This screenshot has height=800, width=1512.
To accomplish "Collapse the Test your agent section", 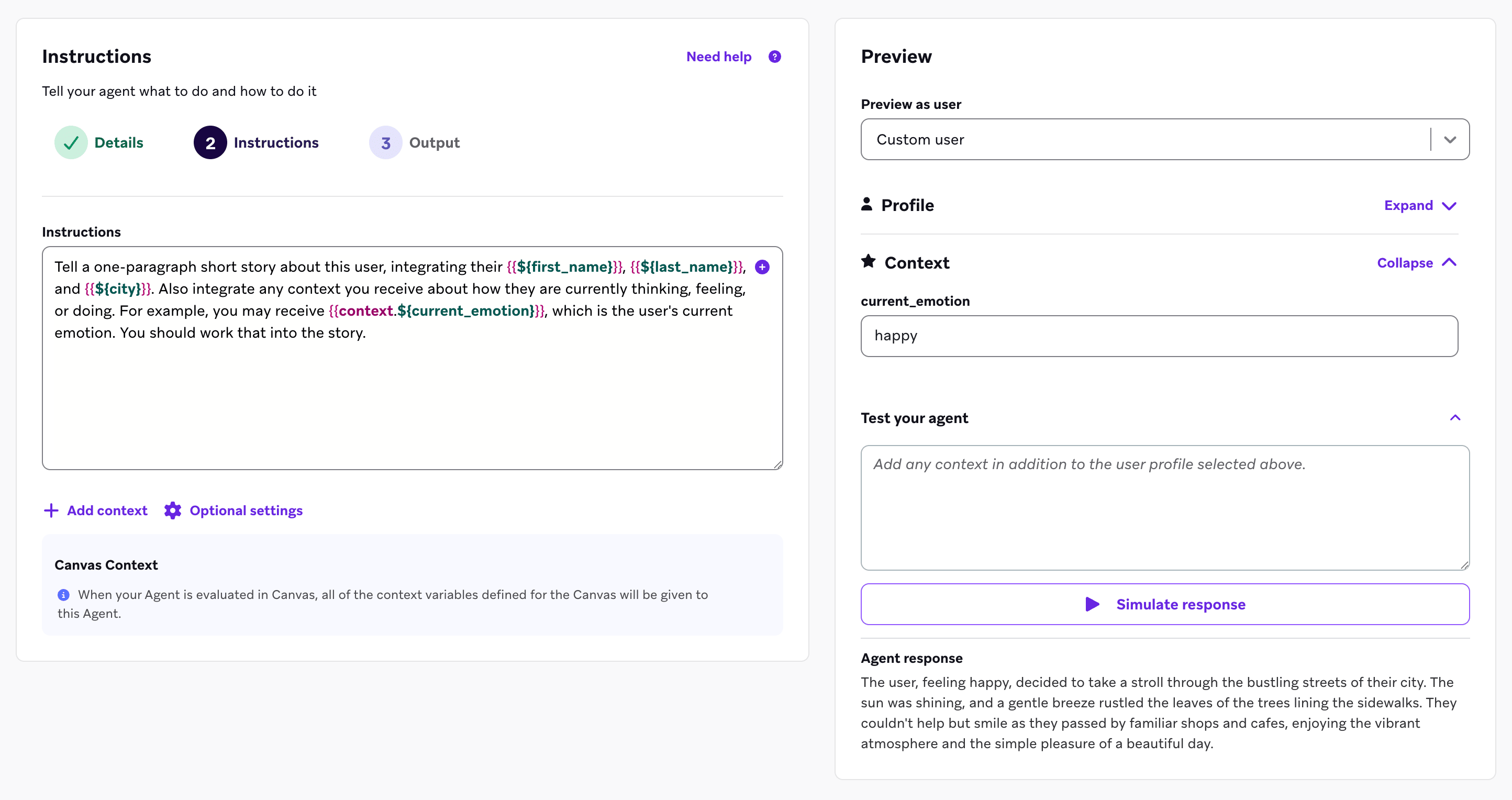I will click(1455, 418).
